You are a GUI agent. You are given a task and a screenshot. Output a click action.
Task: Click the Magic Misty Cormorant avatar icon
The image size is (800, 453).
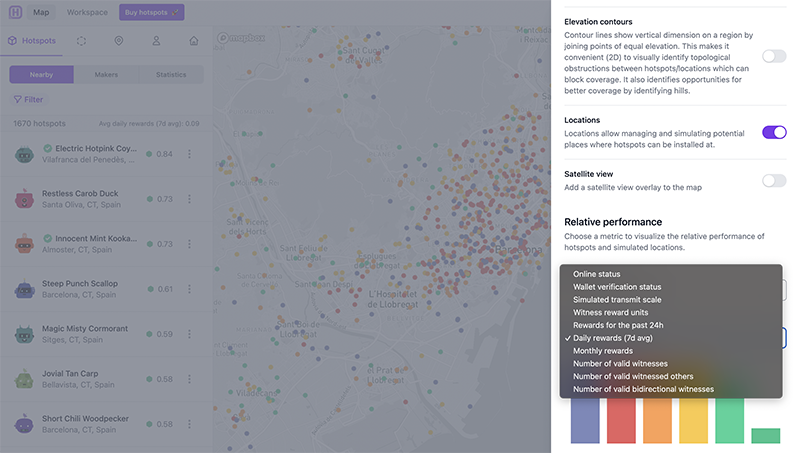(25, 334)
